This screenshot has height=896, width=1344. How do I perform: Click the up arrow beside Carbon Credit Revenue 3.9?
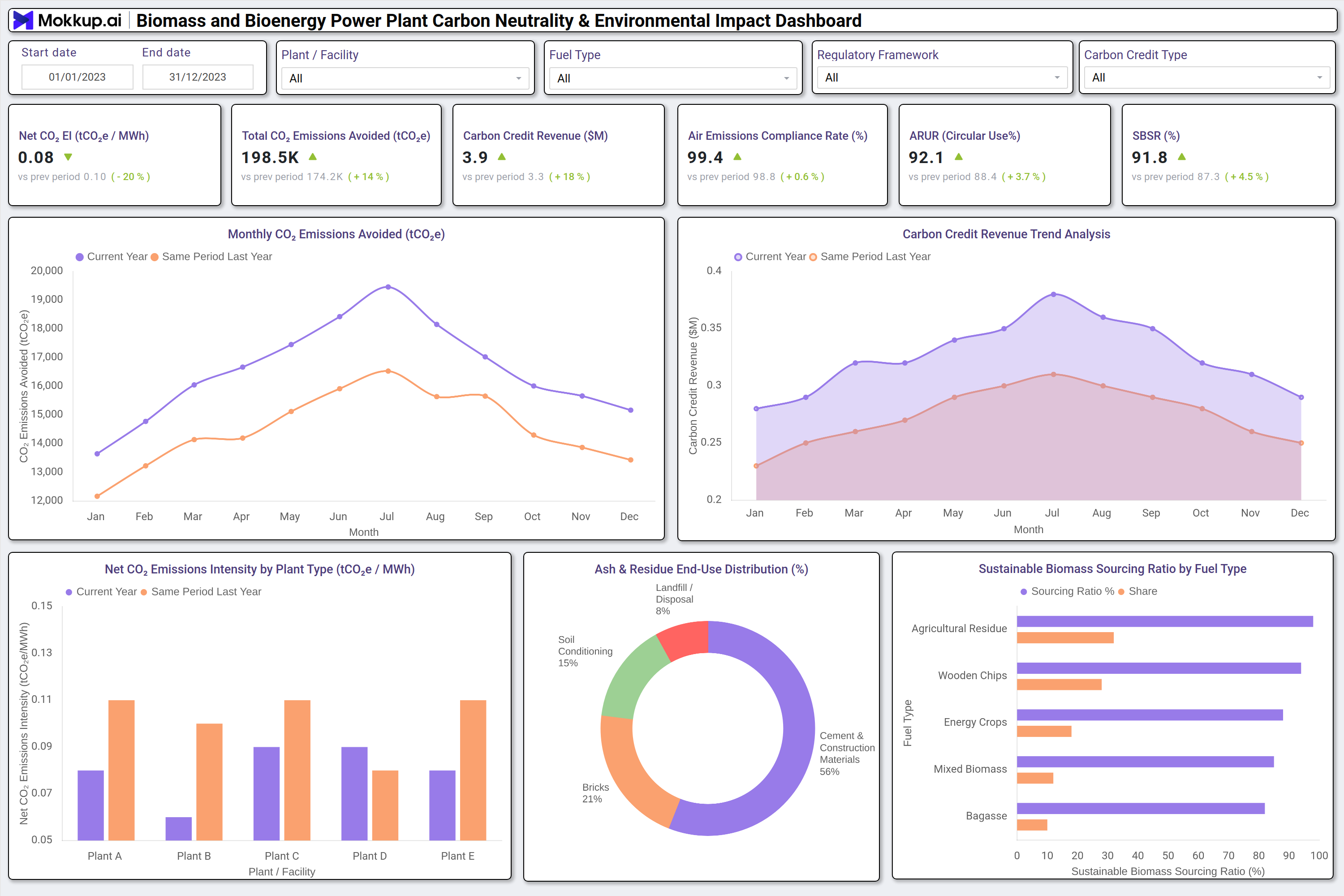point(502,156)
